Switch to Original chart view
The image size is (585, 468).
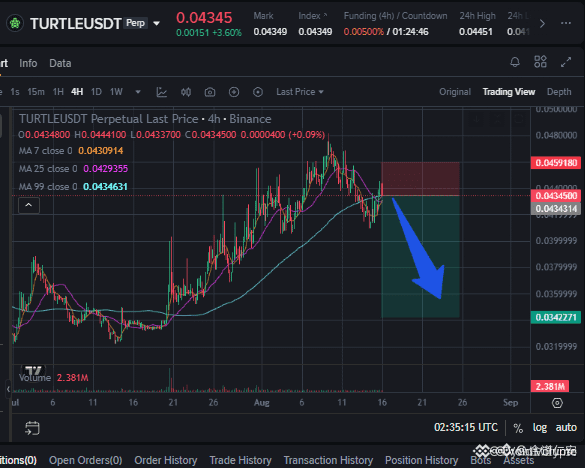[455, 92]
